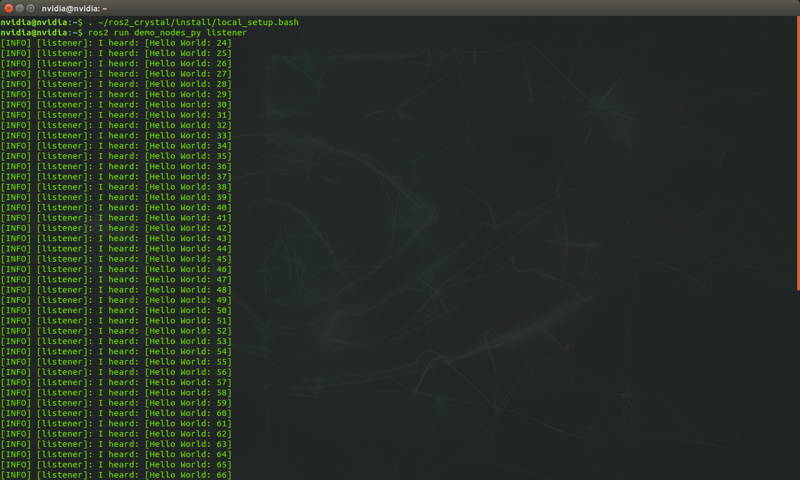Select the line Hello World: 49
The image size is (800, 480).
[116, 300]
